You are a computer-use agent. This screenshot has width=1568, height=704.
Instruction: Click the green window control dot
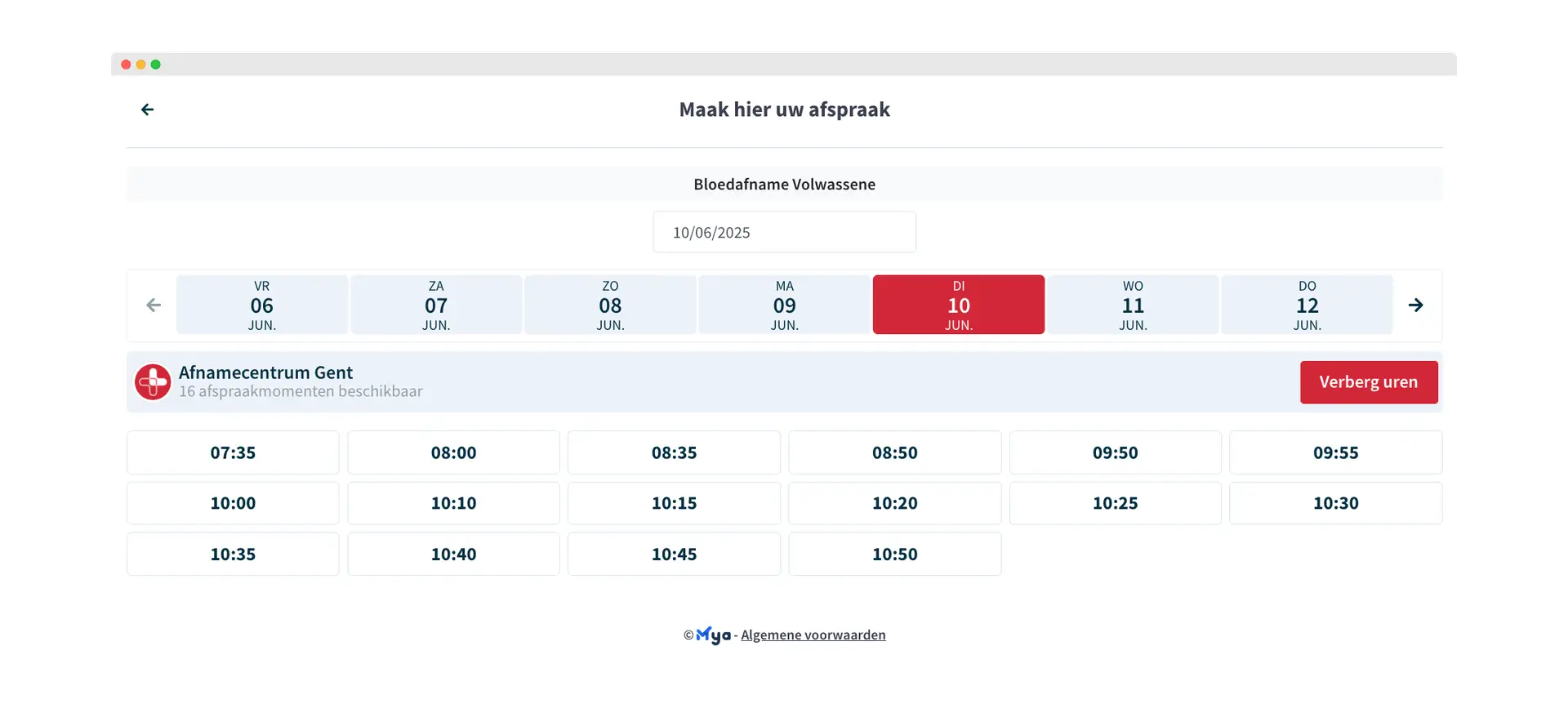(x=156, y=65)
